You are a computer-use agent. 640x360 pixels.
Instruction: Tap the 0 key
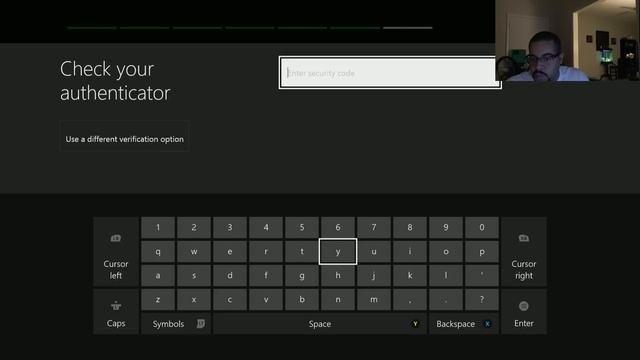[482, 227]
